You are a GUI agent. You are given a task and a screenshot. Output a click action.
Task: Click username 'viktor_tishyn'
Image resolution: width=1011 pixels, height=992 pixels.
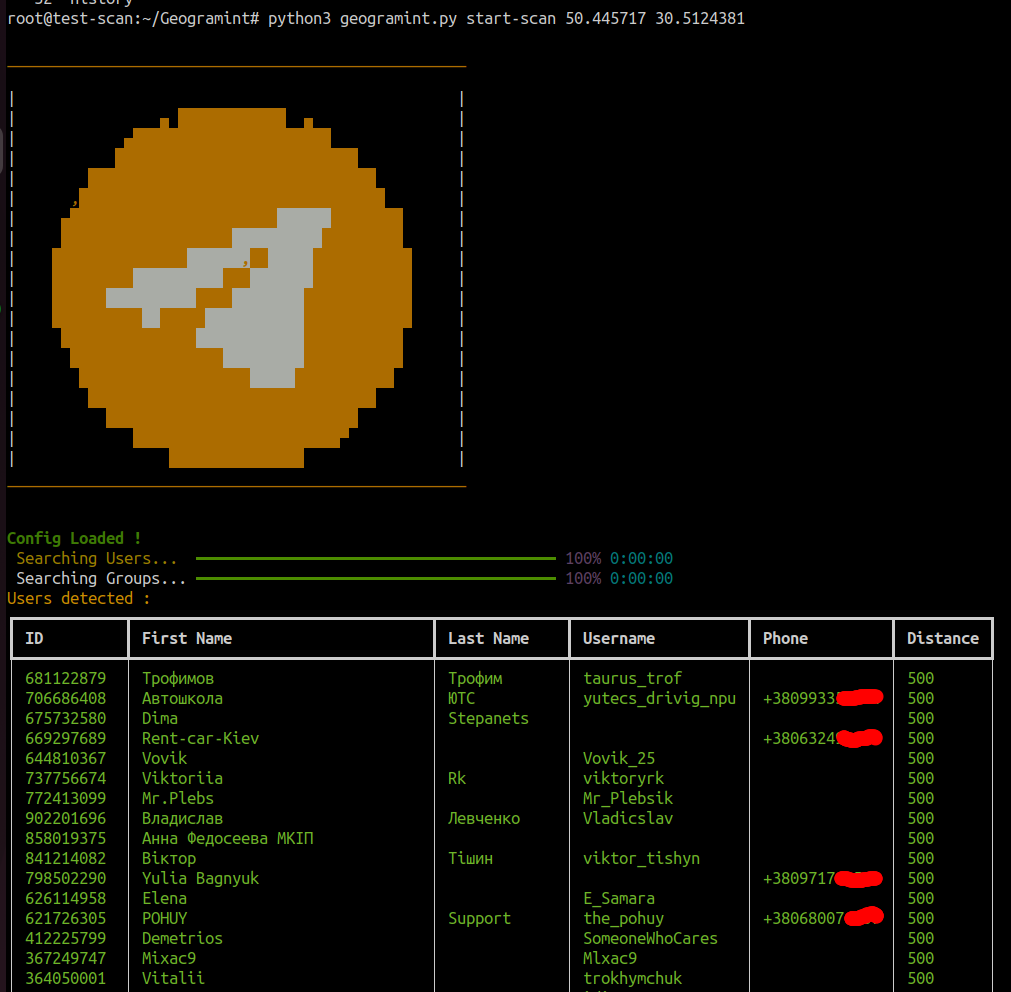tap(642, 858)
